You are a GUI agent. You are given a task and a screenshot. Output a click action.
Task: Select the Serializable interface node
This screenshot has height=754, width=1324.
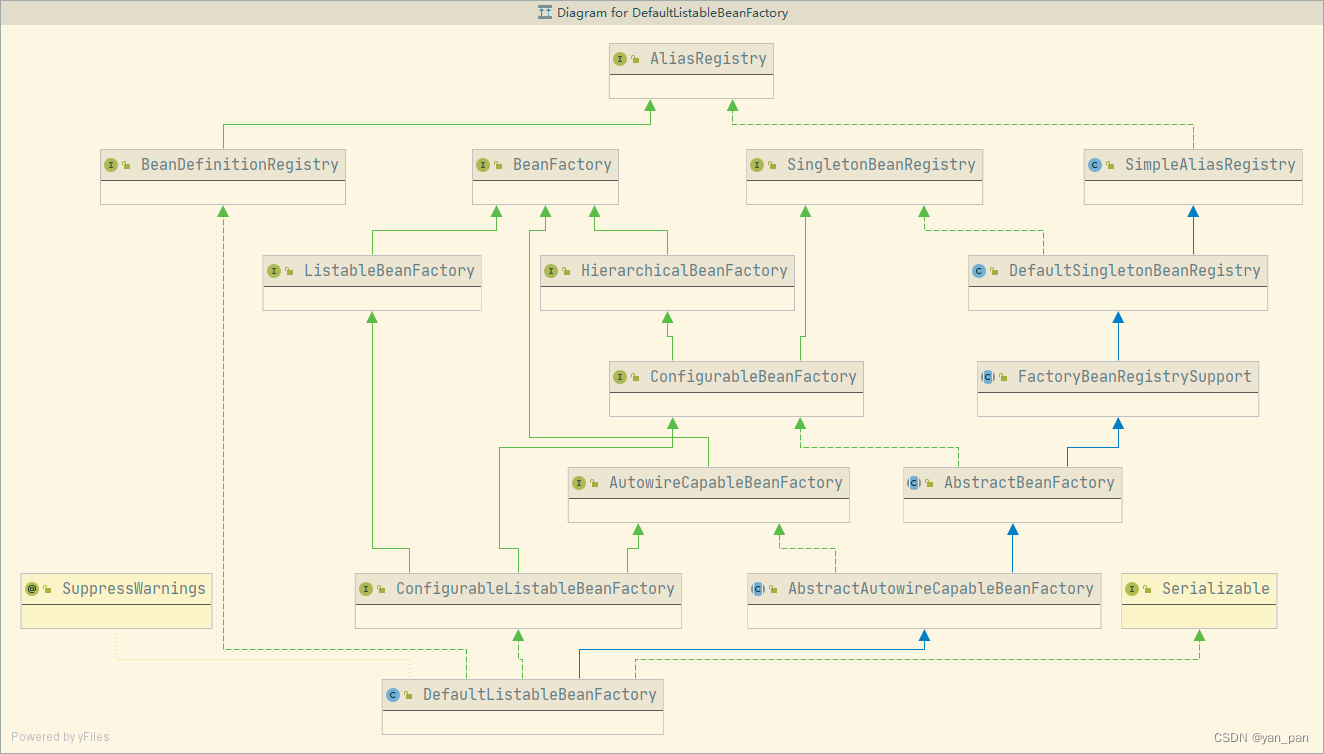coord(1199,601)
